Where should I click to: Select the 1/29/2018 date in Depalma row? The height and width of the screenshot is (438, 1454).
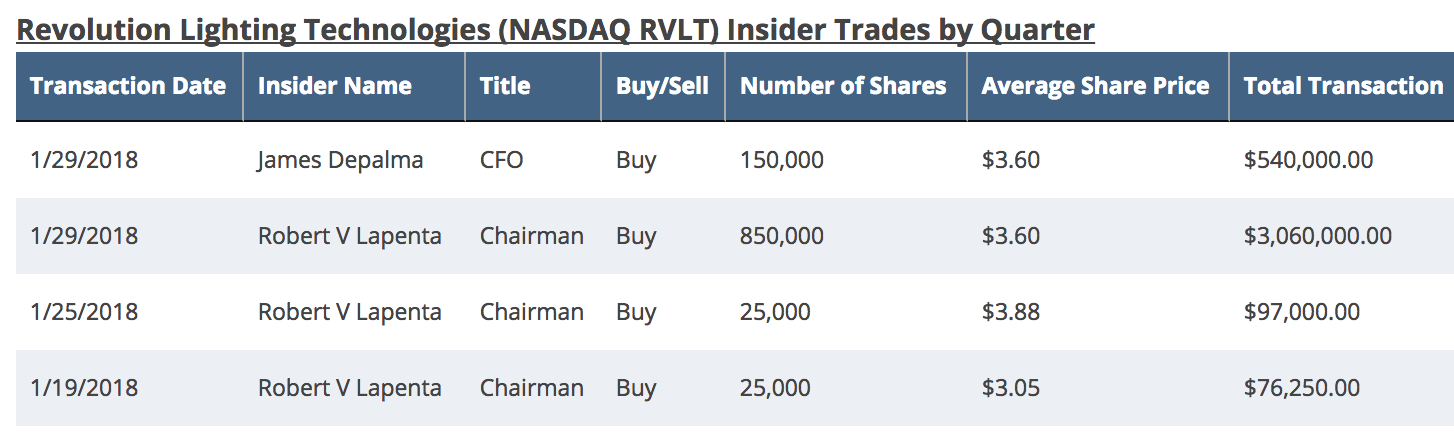tap(84, 160)
